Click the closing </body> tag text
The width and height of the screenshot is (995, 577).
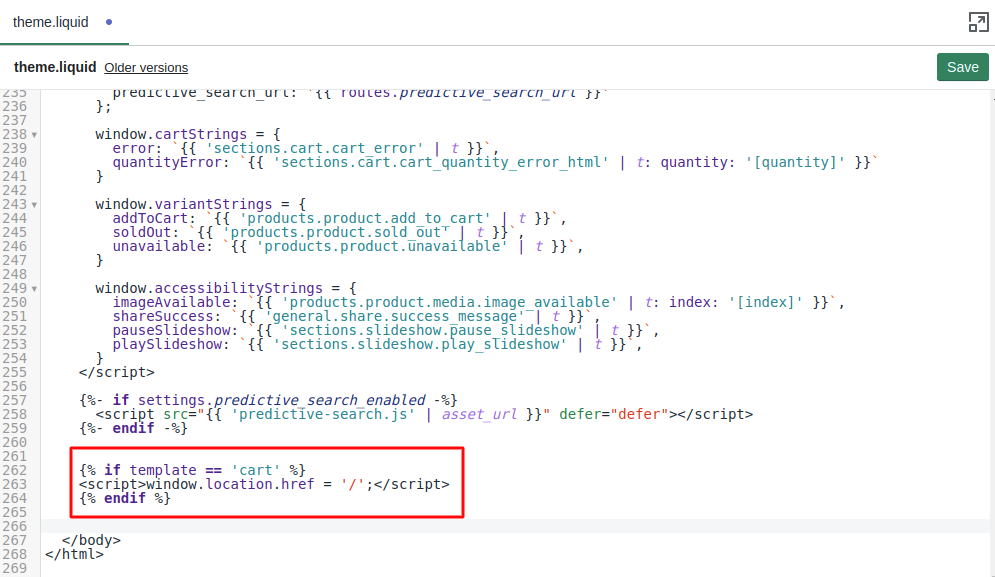[x=91, y=540]
